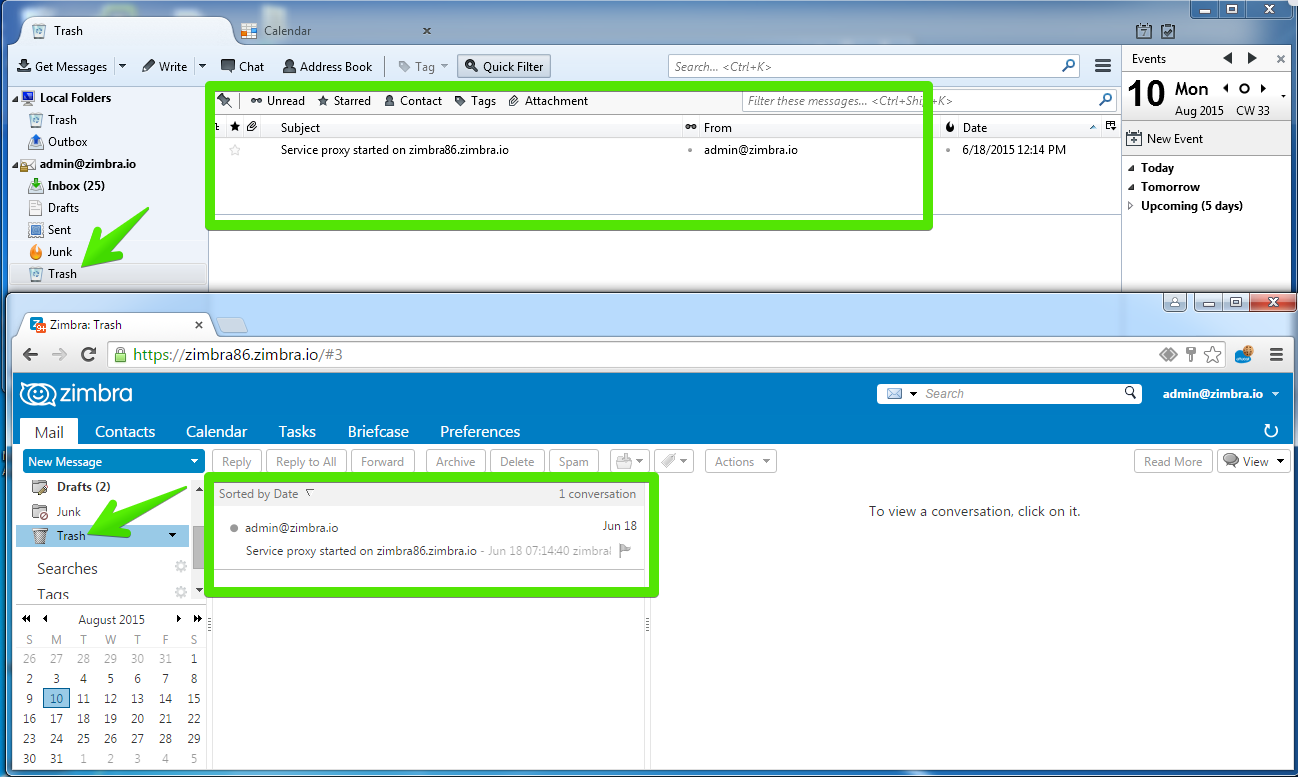1298x777 pixels.
Task: Select Inbox (25) folder in Thunderbird
Action: [x=76, y=186]
